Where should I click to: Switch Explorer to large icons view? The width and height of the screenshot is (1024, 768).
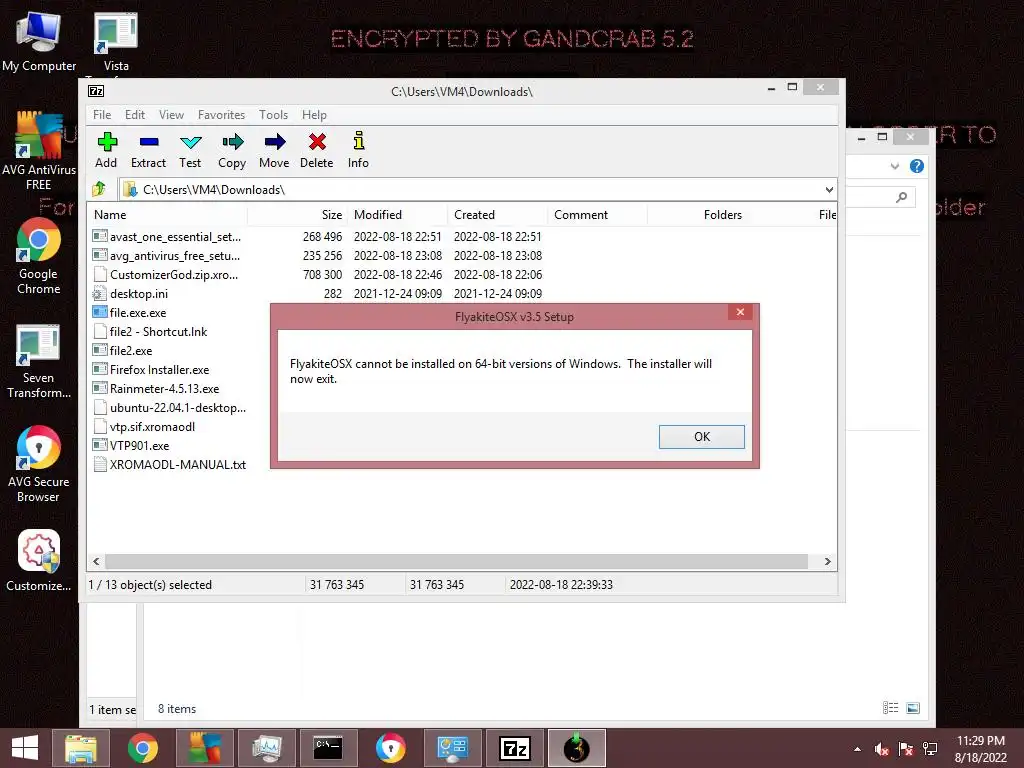pos(913,708)
